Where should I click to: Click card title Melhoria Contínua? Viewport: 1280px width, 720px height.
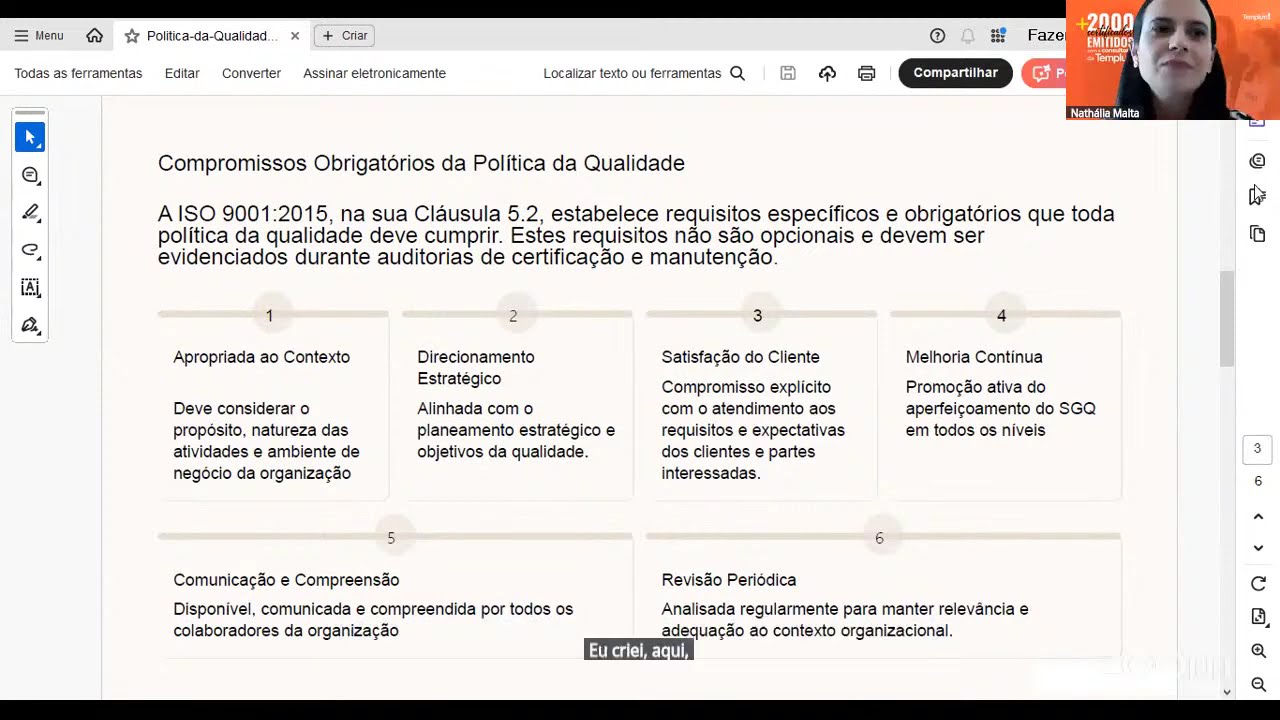(x=974, y=357)
